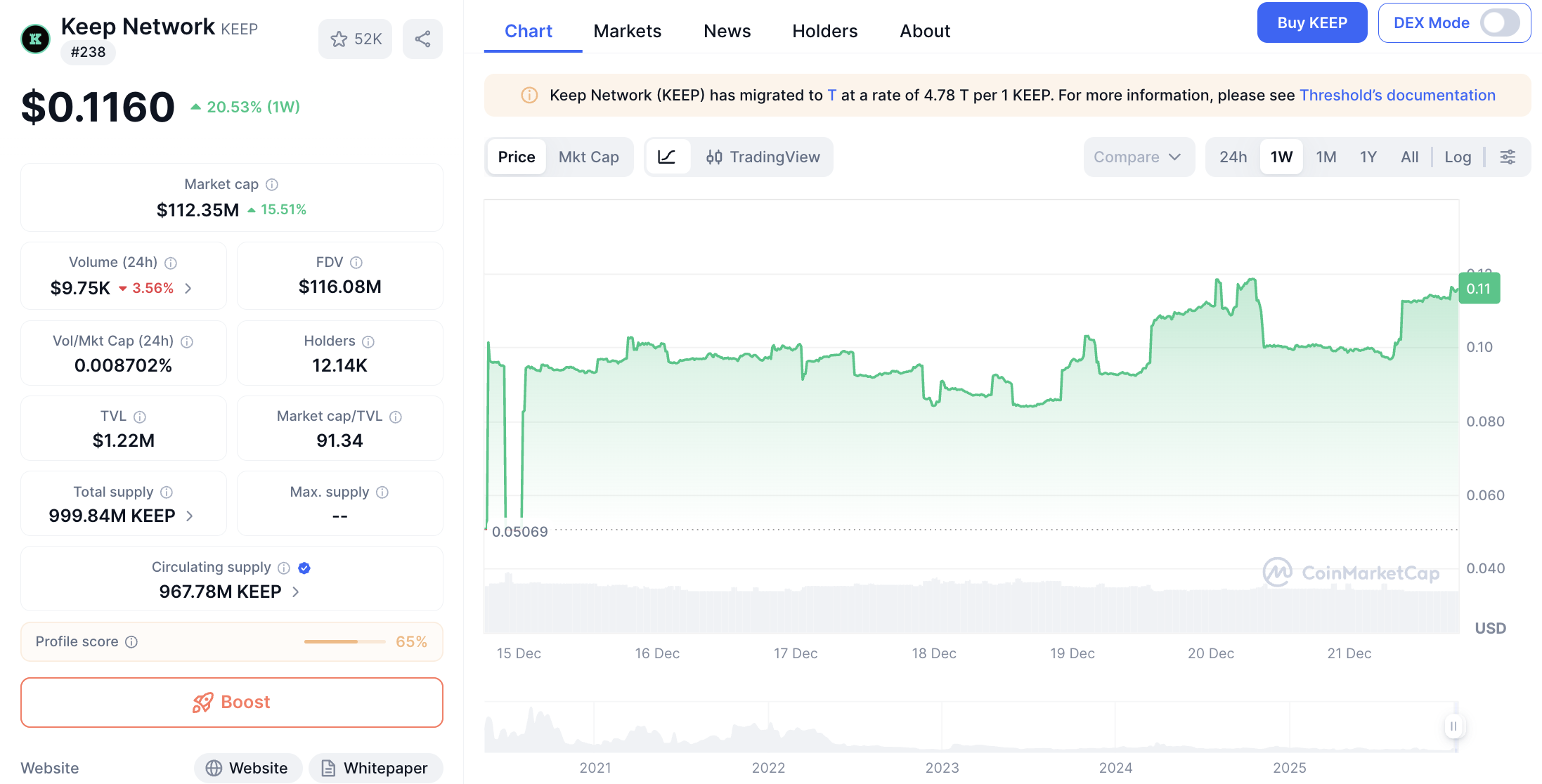Open Threshold's documentation link
Screen dimensions: 1542x784
pos(1397,96)
